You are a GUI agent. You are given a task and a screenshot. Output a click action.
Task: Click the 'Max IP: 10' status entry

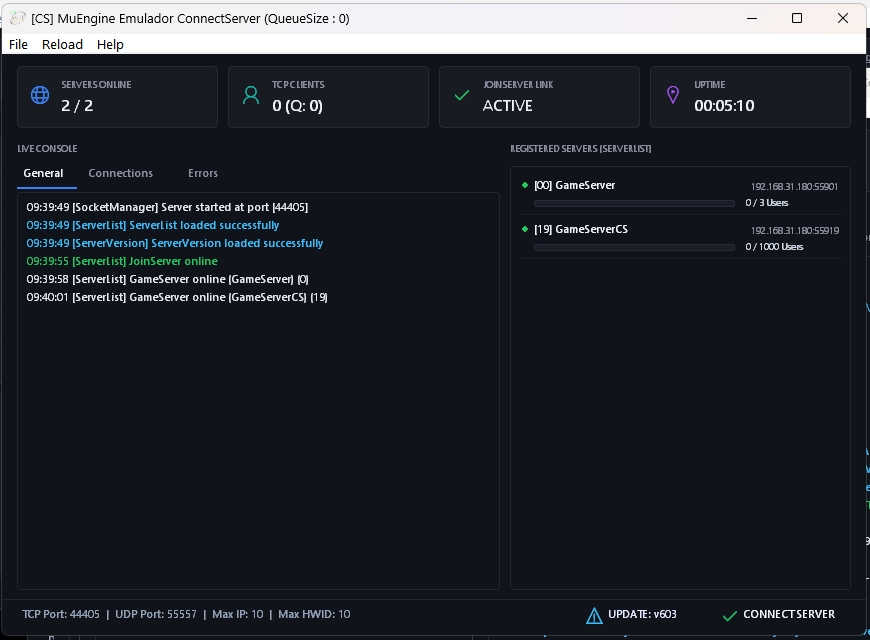pos(238,614)
